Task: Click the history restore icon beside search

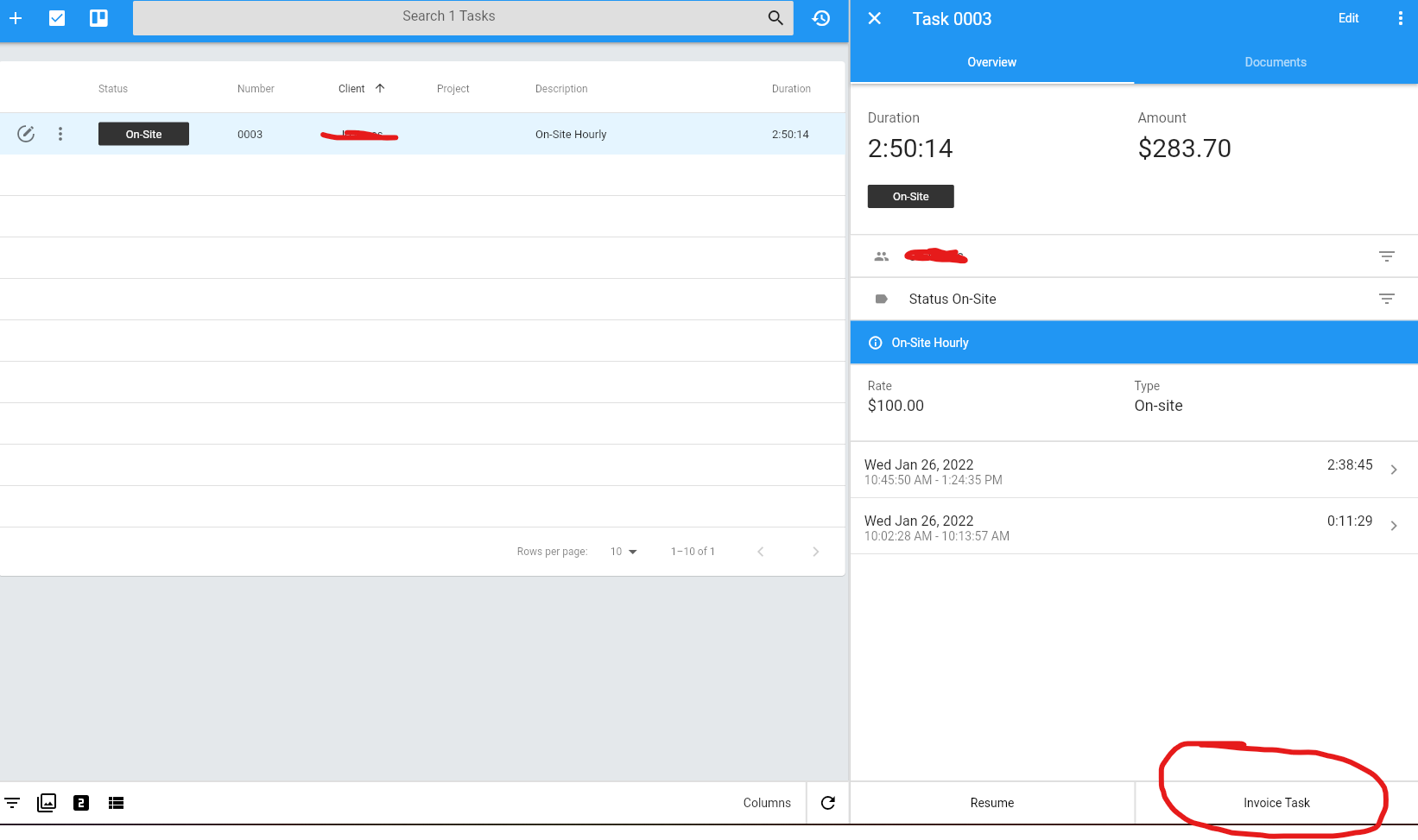Action: (x=820, y=18)
